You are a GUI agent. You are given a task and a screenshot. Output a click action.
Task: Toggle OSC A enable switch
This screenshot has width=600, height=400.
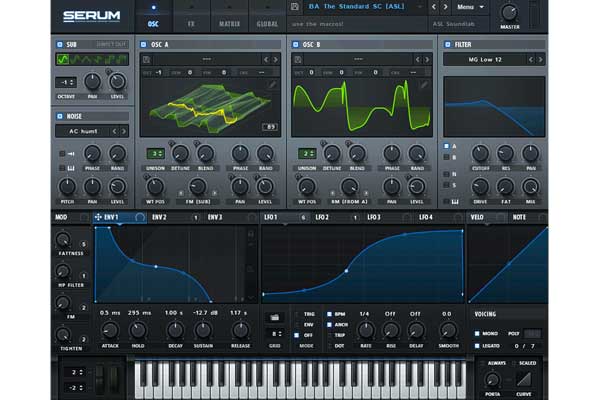(x=143, y=44)
